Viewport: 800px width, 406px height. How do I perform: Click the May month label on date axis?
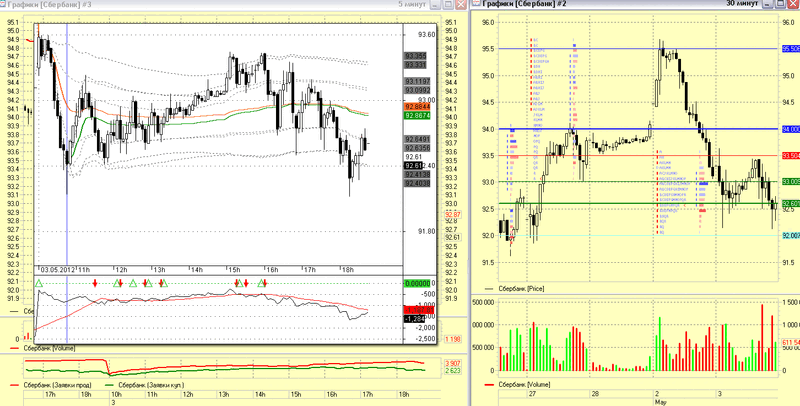[660, 402]
